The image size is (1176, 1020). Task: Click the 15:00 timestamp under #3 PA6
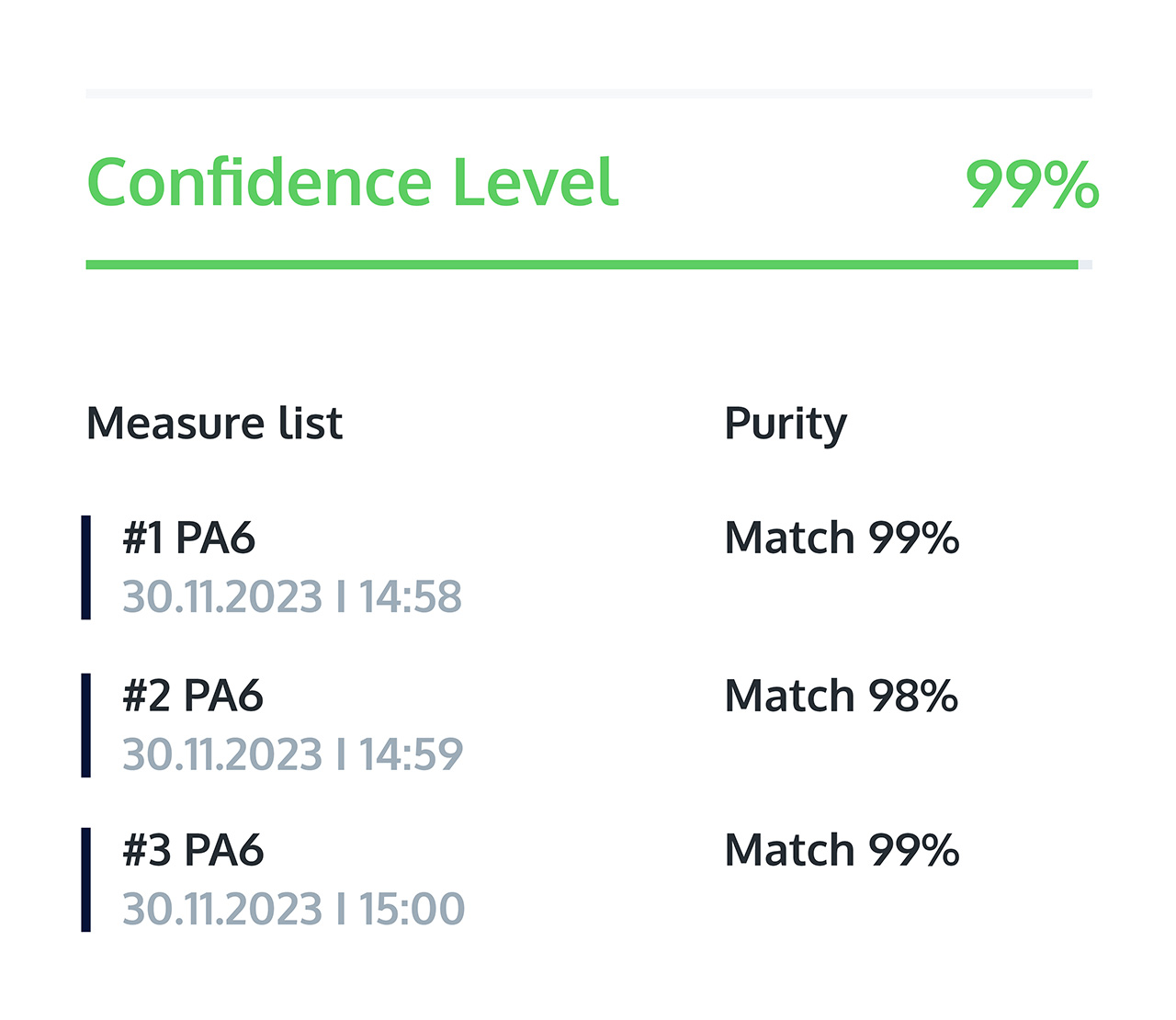411,909
